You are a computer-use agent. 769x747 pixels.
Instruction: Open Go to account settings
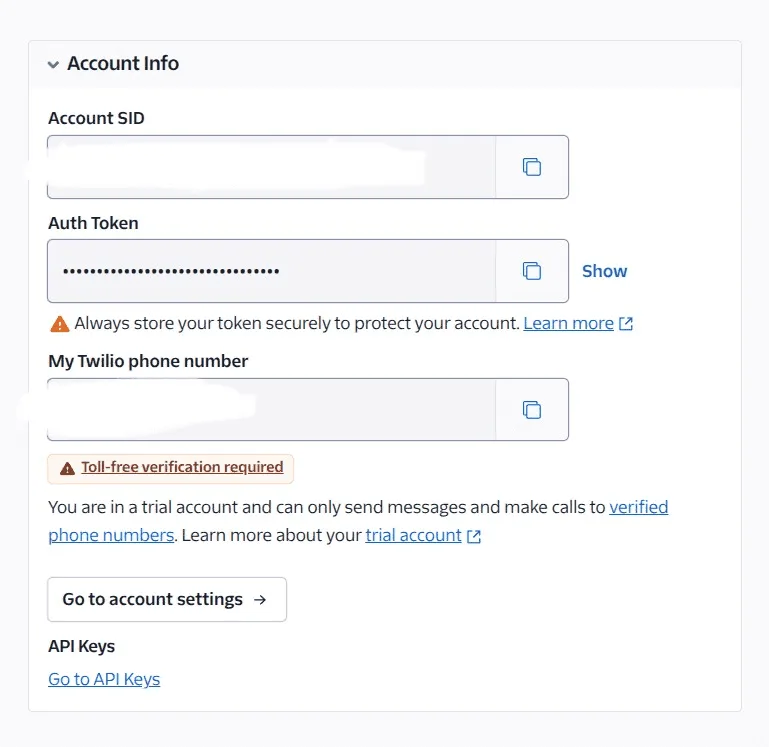(167, 599)
